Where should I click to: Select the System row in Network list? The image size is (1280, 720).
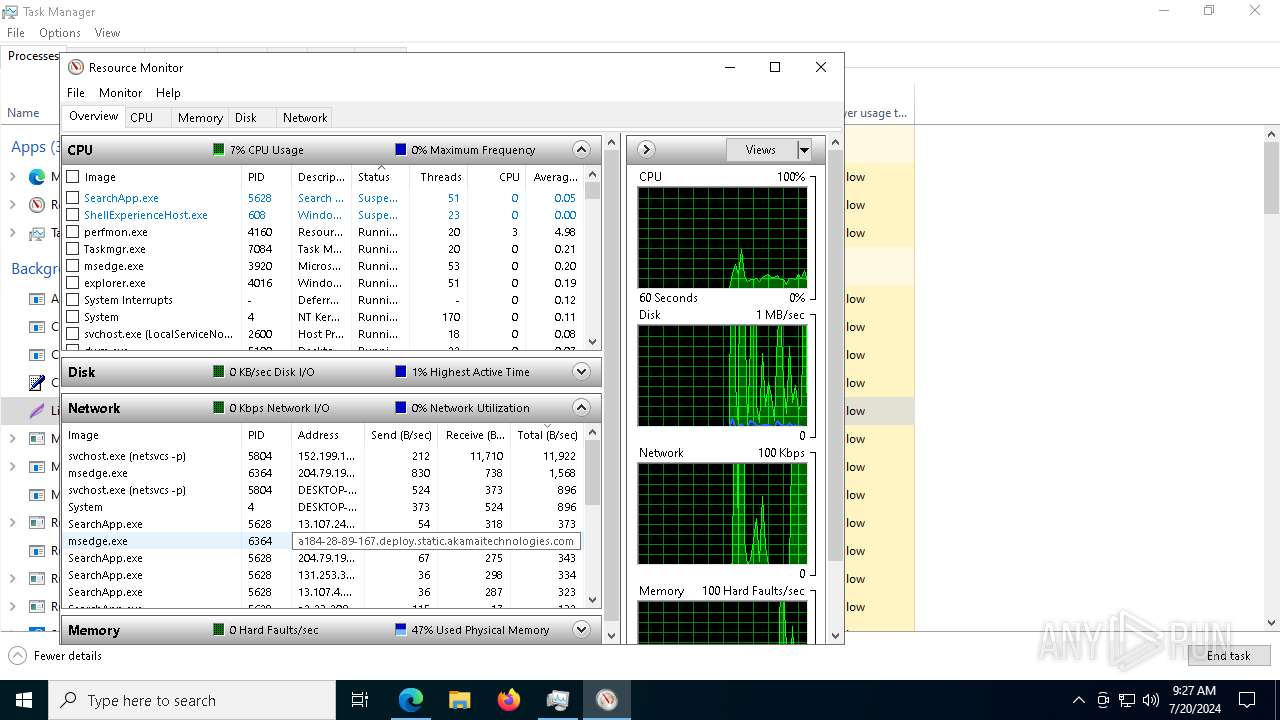[323, 507]
